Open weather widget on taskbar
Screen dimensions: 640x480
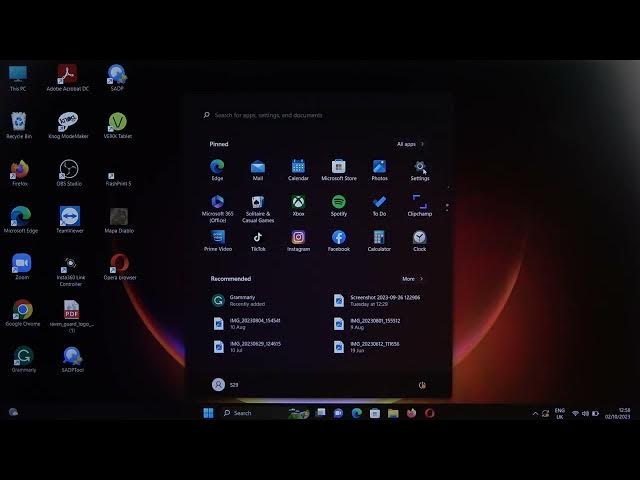pos(13,412)
